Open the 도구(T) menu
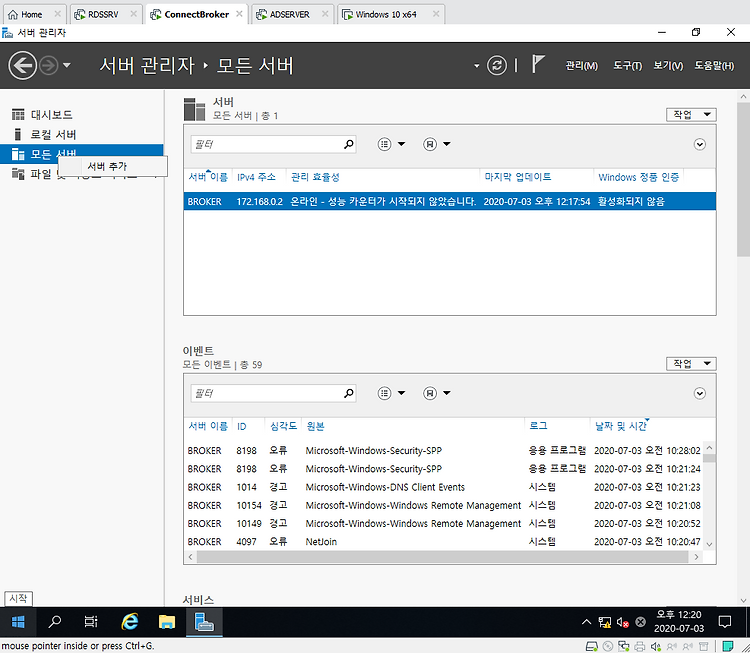Viewport: 750px width, 653px height. click(627, 66)
